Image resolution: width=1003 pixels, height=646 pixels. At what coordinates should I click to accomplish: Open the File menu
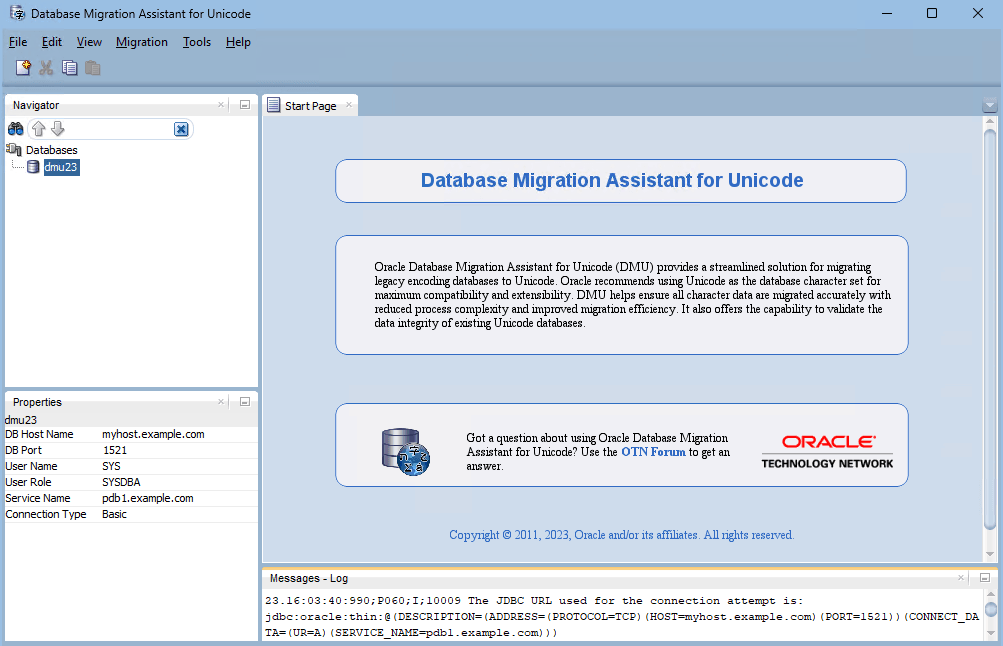(18, 42)
